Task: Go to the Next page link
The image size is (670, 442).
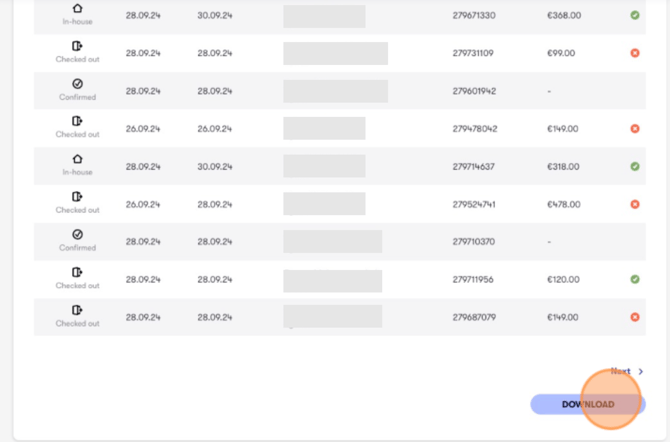Action: tap(620, 371)
